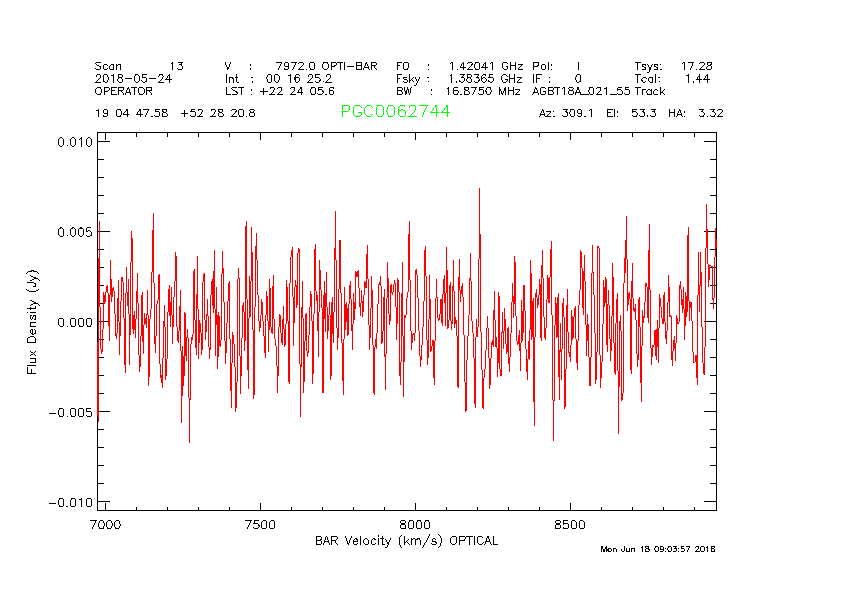Click the BAR Velocity (km/s) OPTICAL label
Screen dimensions: 842x595
(406, 541)
